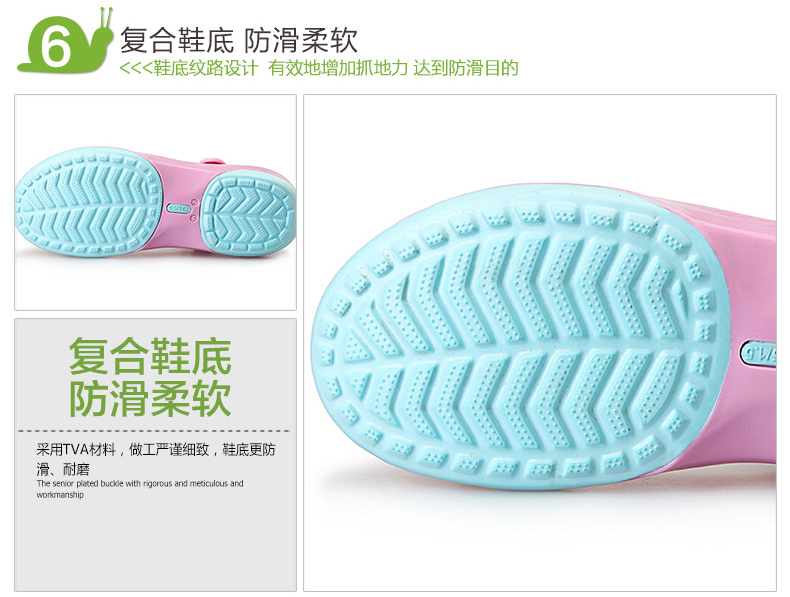Screen dimensions: 790x597
Task: Click the green subtitle 鞋底纹路设计 text
Action: (206, 68)
